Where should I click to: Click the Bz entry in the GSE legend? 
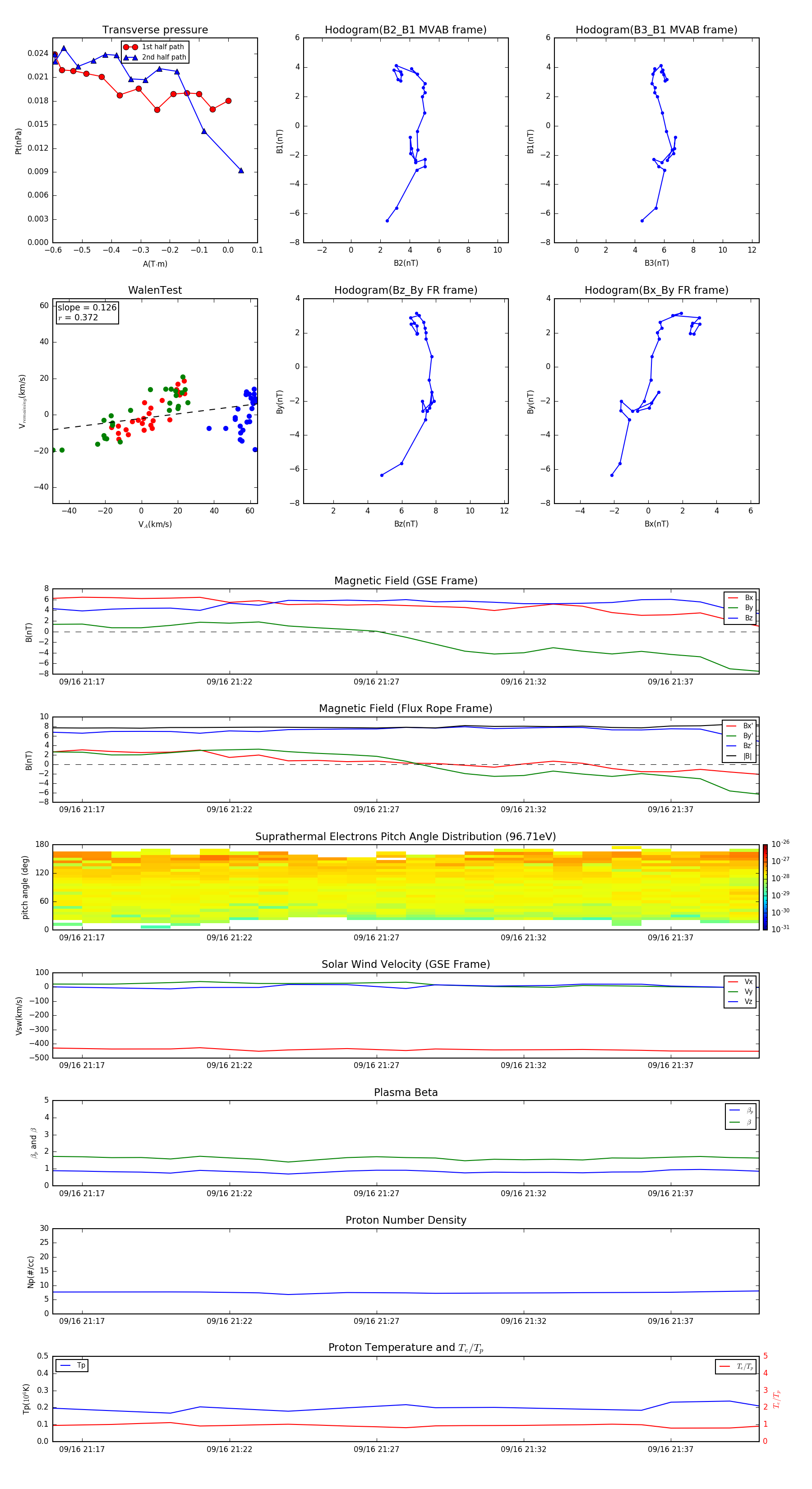tap(740, 619)
